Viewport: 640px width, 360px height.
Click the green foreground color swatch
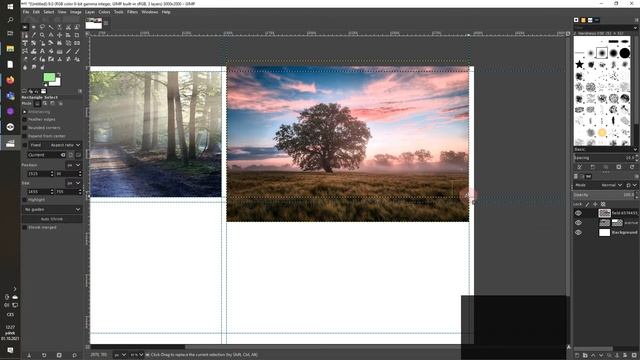(x=49, y=77)
